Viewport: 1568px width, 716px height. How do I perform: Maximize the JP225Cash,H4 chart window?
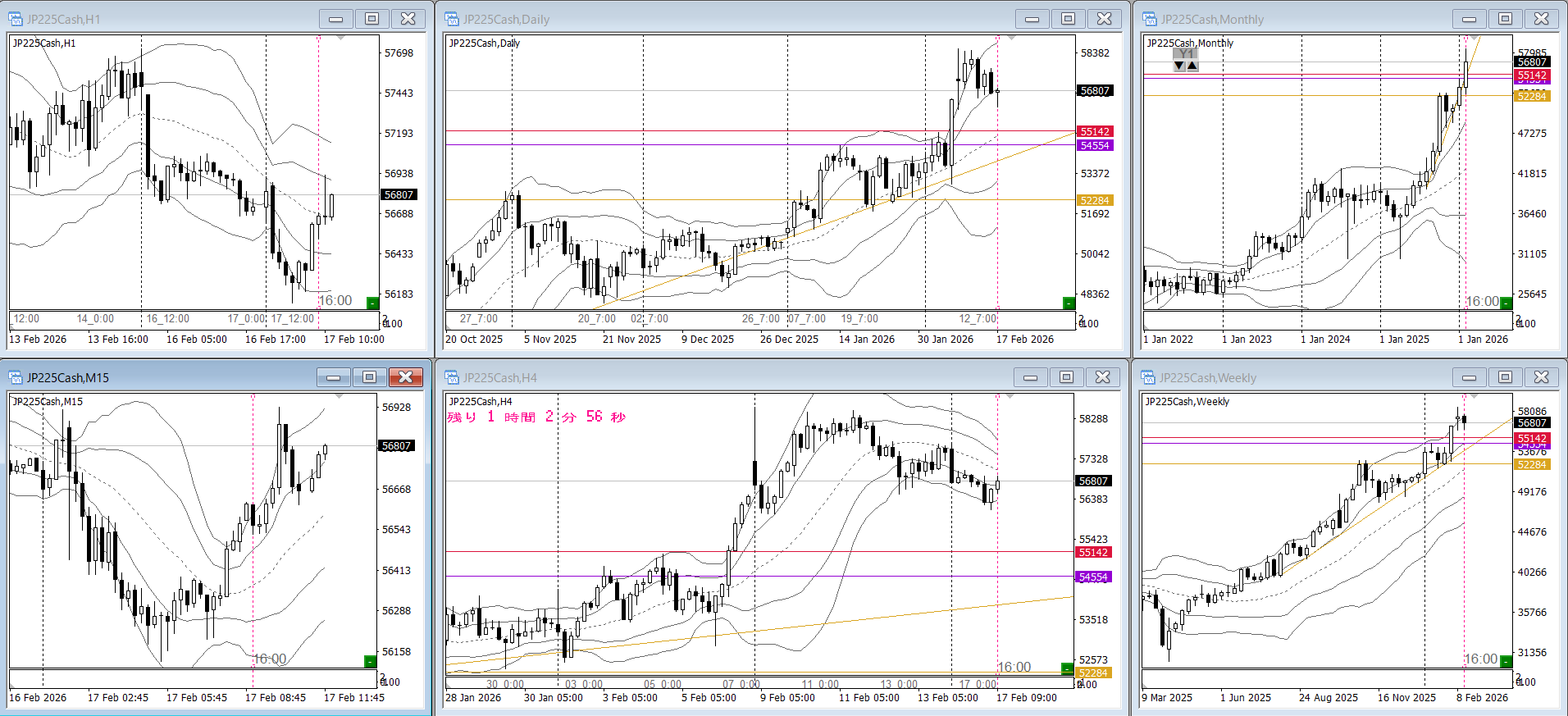(1066, 377)
